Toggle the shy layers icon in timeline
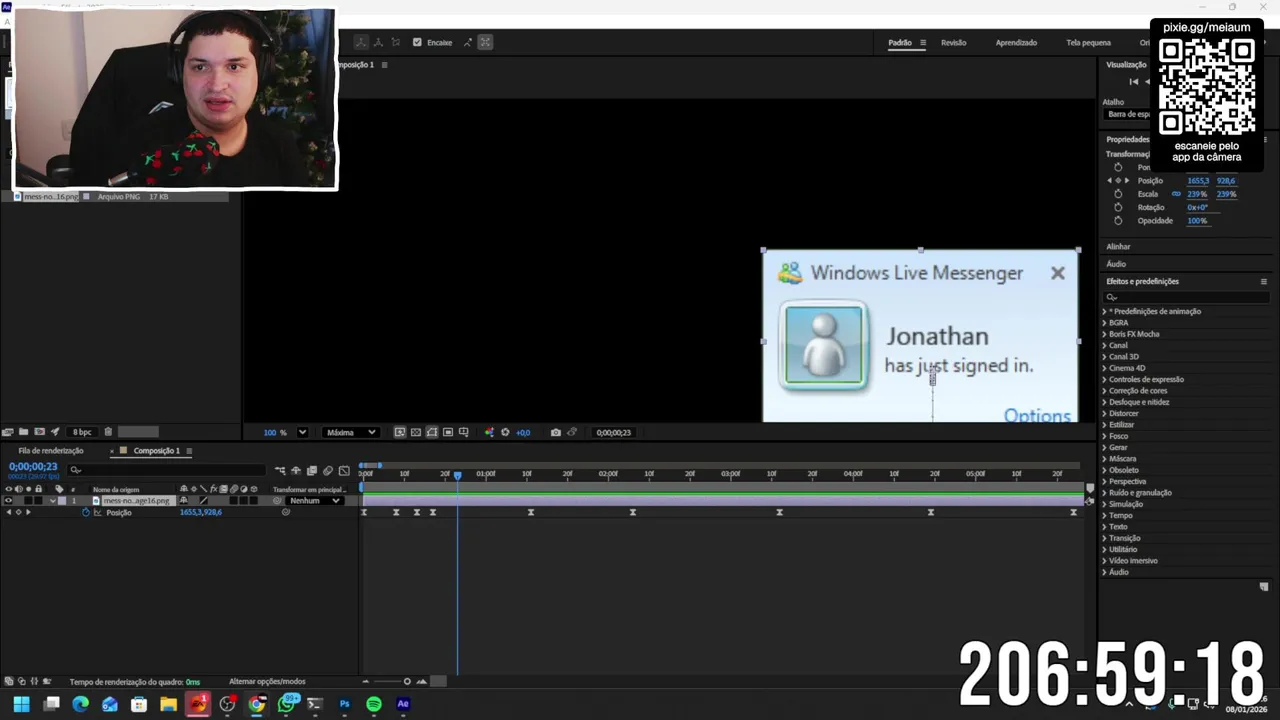Image resolution: width=1280 pixels, height=720 pixels. point(296,470)
